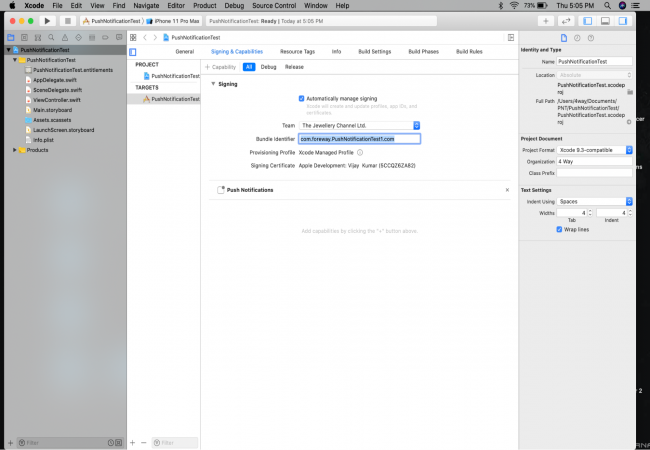650x450 pixels.
Task: Open the Team dropdown
Action: click(359, 125)
